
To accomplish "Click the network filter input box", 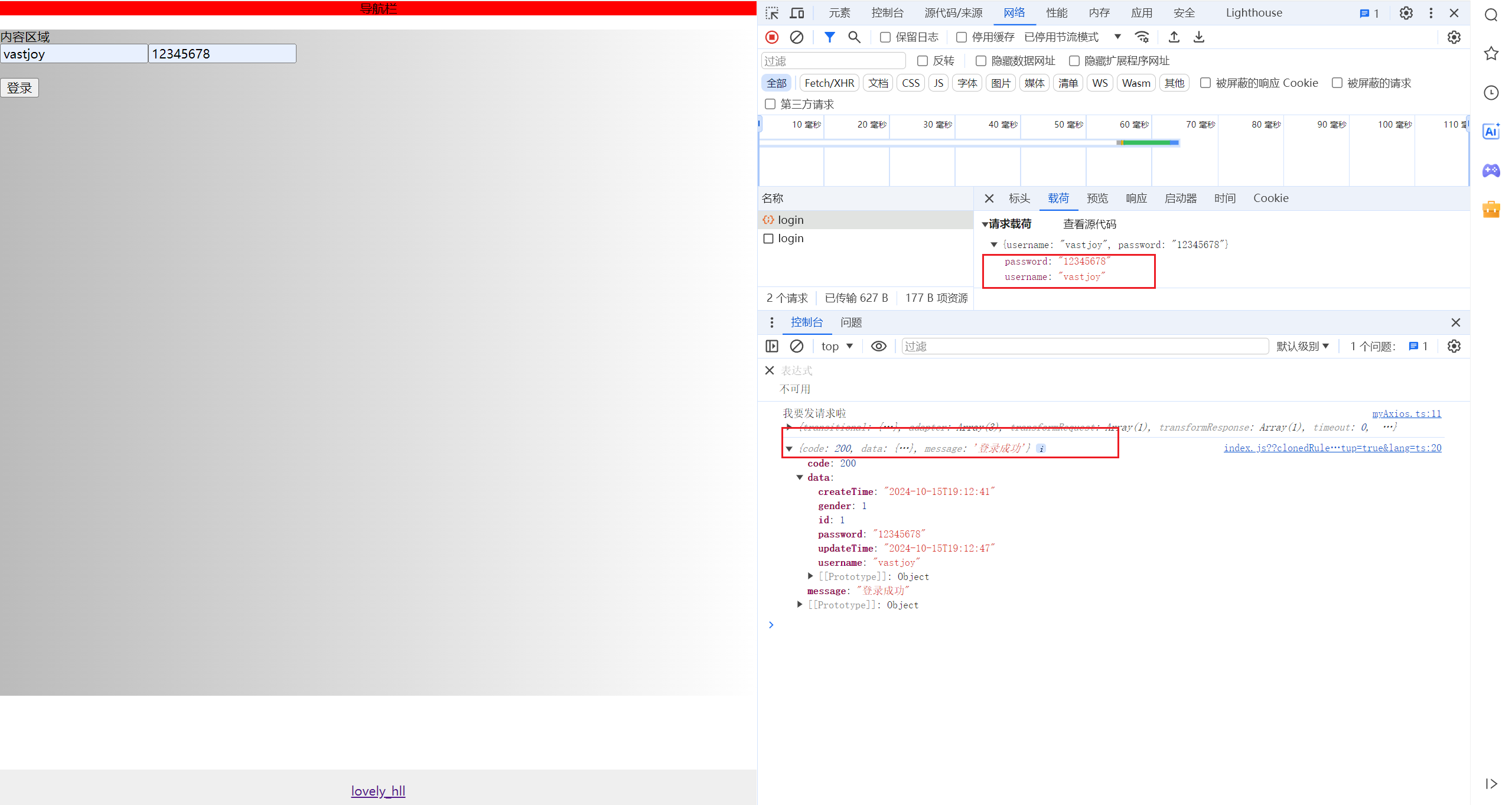I will click(x=833, y=61).
